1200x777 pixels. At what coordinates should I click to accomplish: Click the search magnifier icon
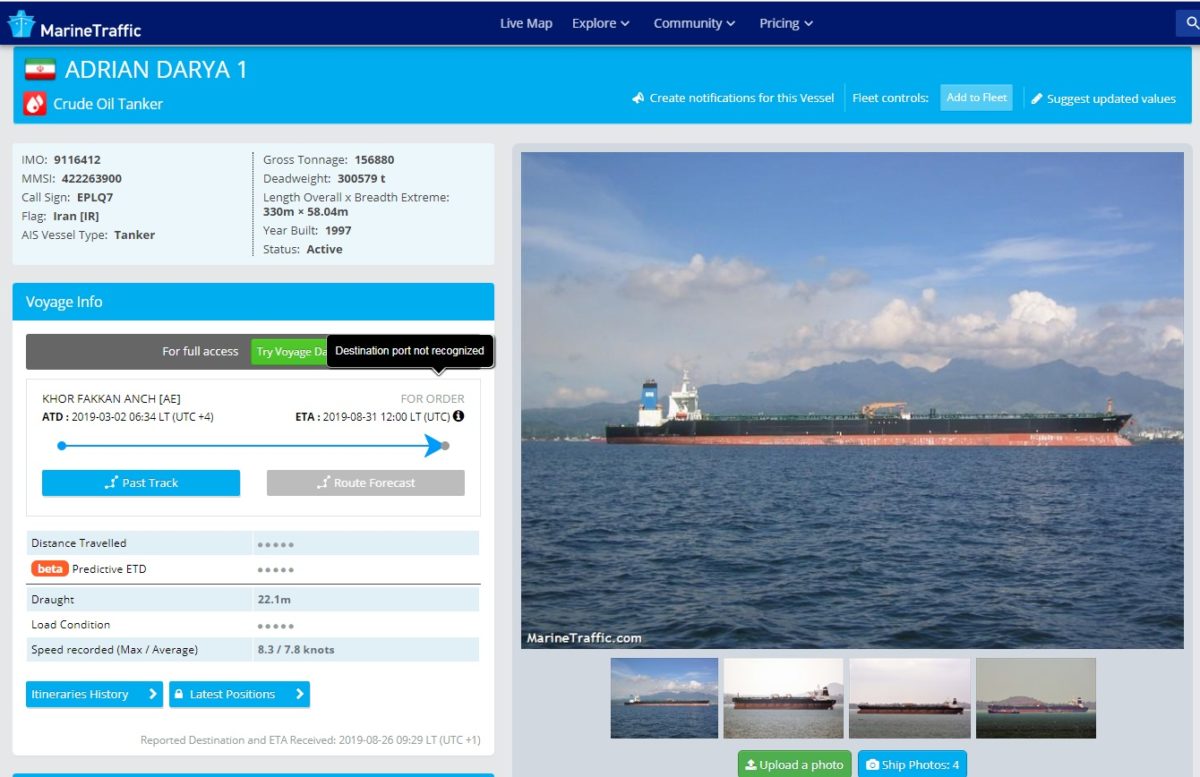1190,24
